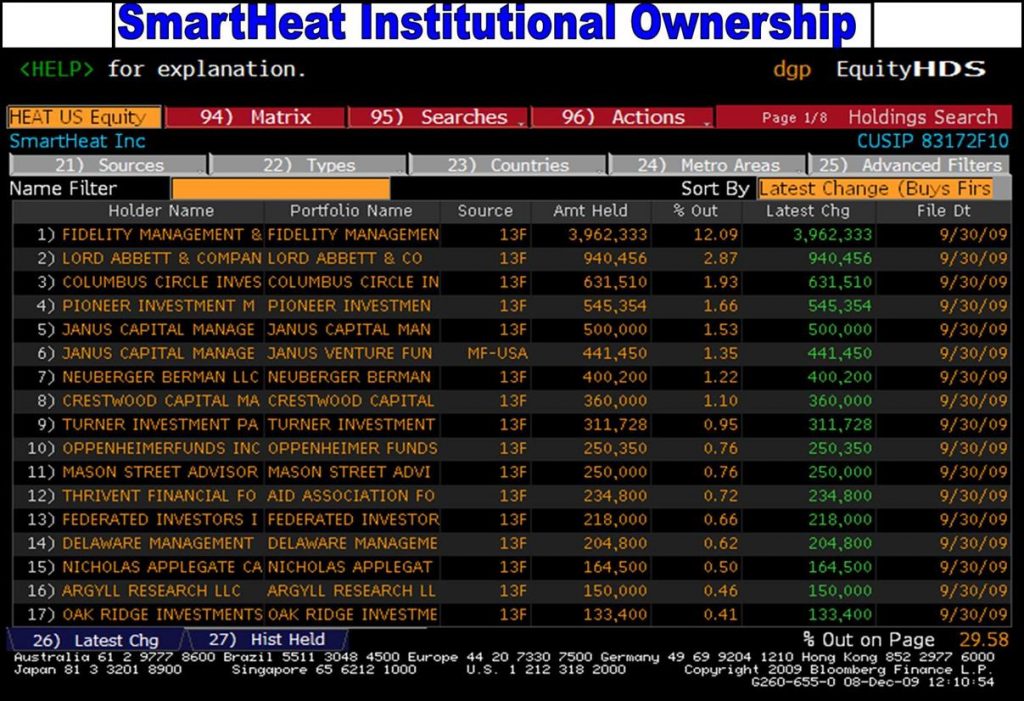Switch to the 27) Hist Held tab
1024x701 pixels.
point(265,640)
